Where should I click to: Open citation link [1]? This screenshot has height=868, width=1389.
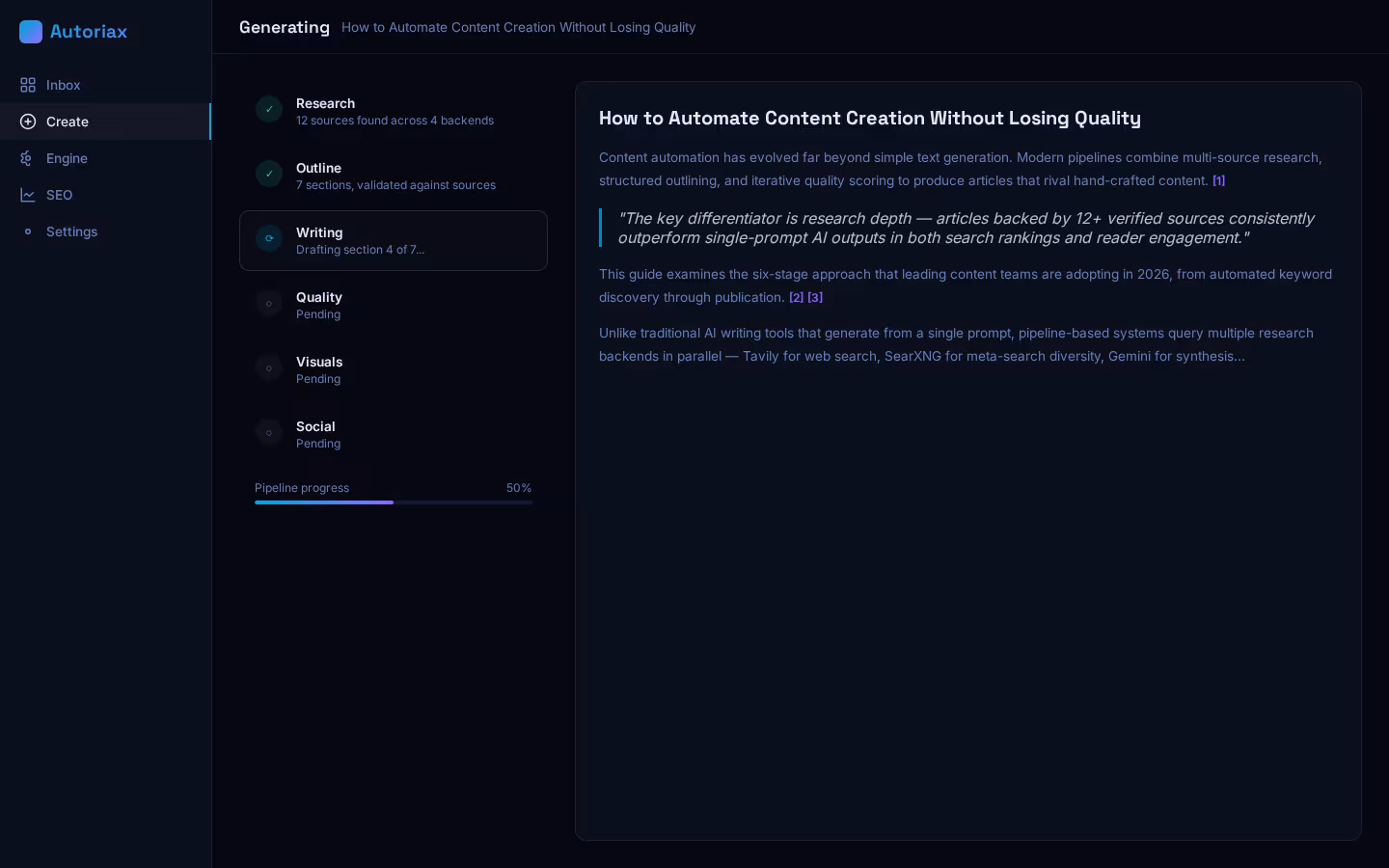1218,181
